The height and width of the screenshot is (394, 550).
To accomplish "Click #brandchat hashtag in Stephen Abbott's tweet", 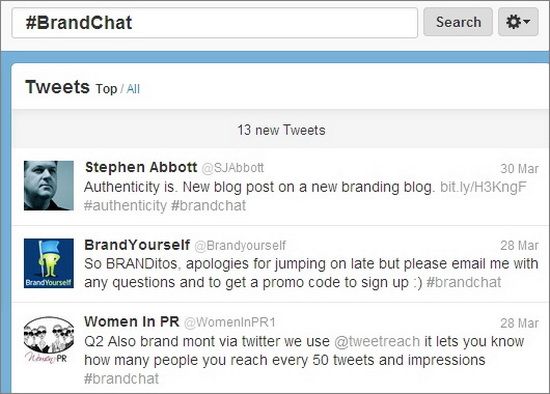I will (208, 206).
